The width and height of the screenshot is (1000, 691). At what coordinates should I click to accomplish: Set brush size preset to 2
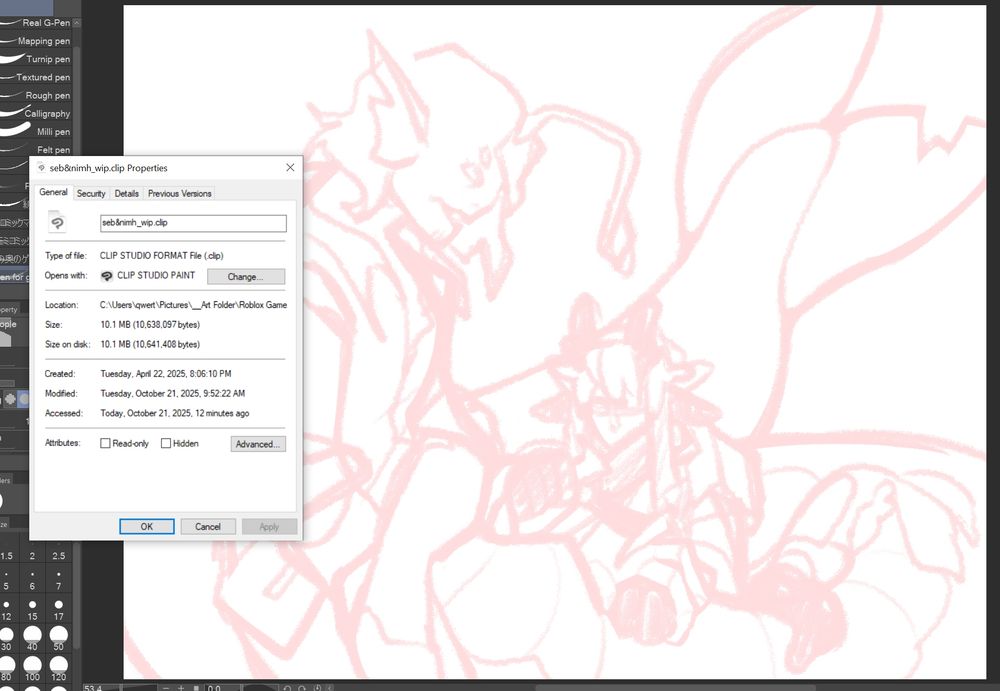[x=32, y=550]
